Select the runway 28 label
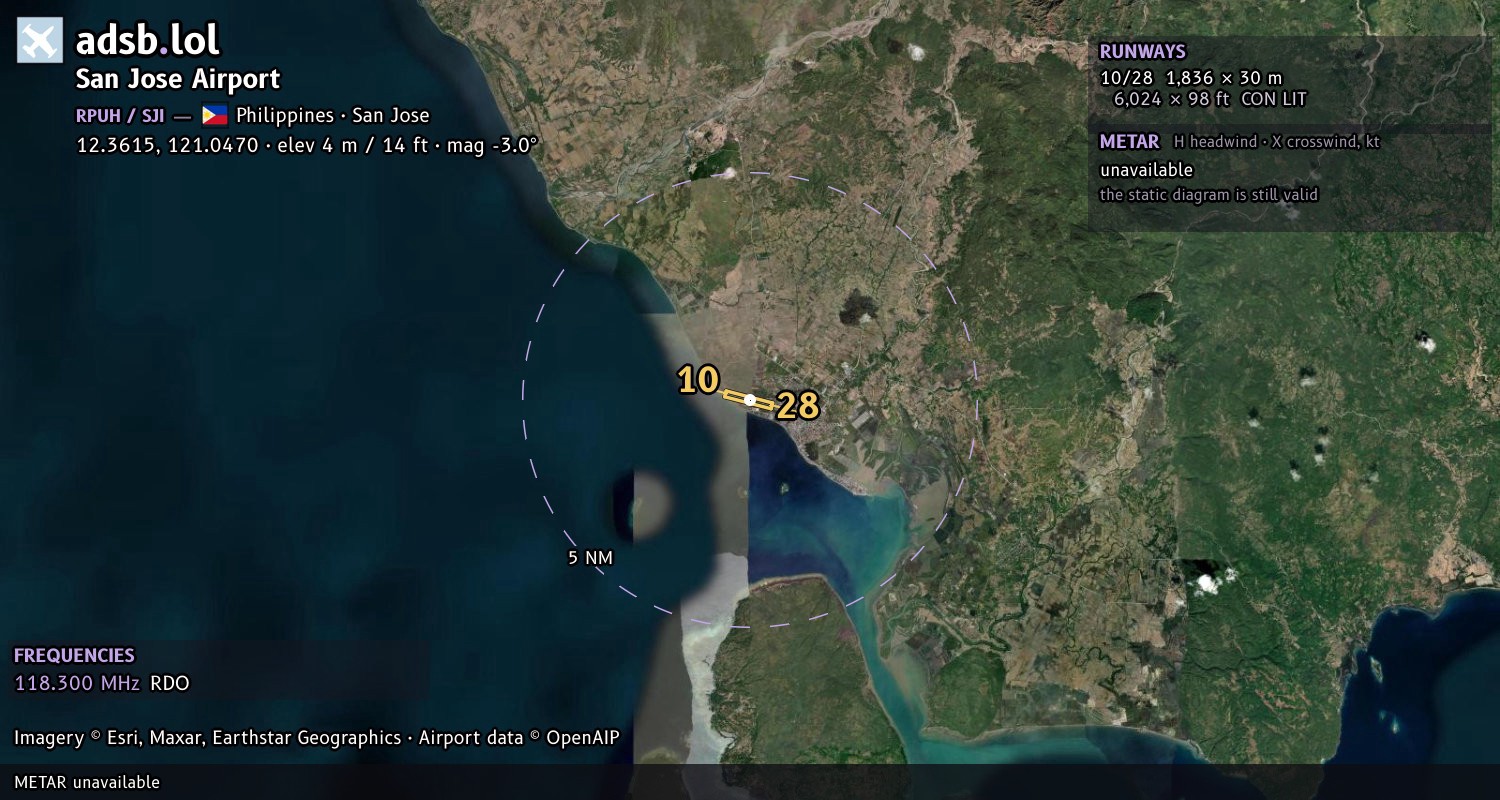Image resolution: width=1500 pixels, height=800 pixels. click(798, 406)
